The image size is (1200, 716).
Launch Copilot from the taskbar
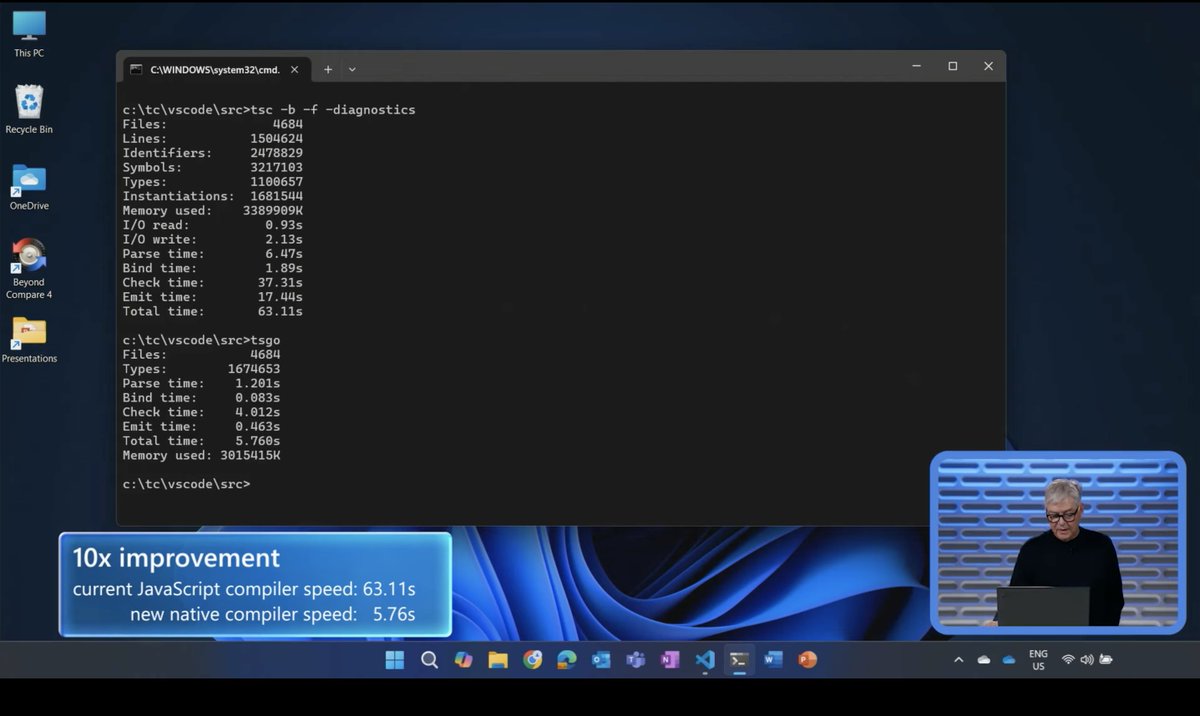tap(463, 660)
